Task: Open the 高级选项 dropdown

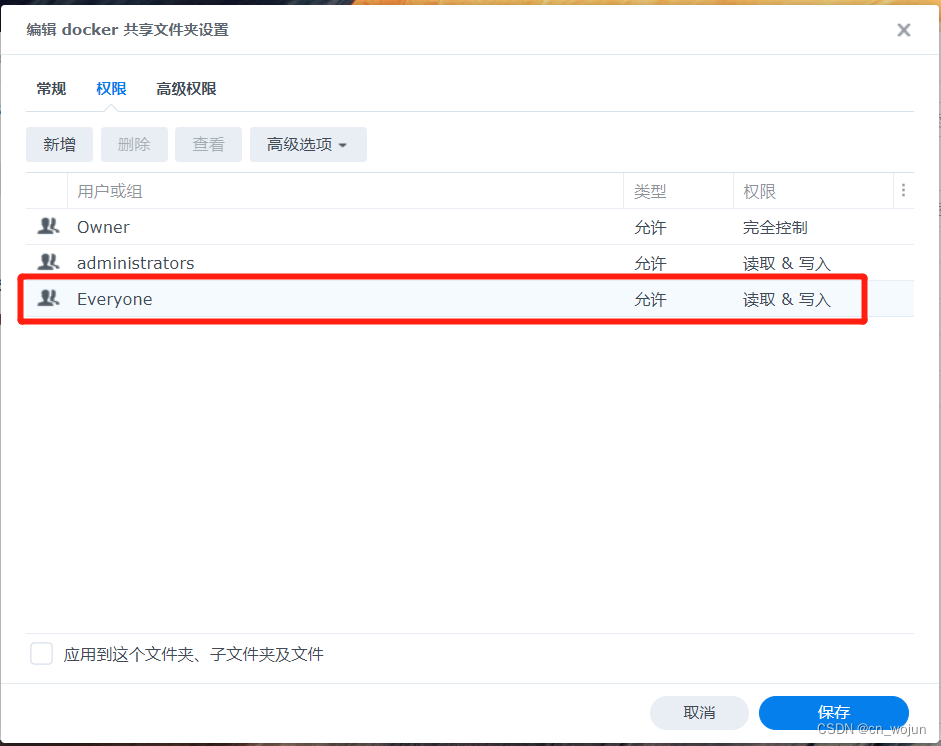Action: 307,144
